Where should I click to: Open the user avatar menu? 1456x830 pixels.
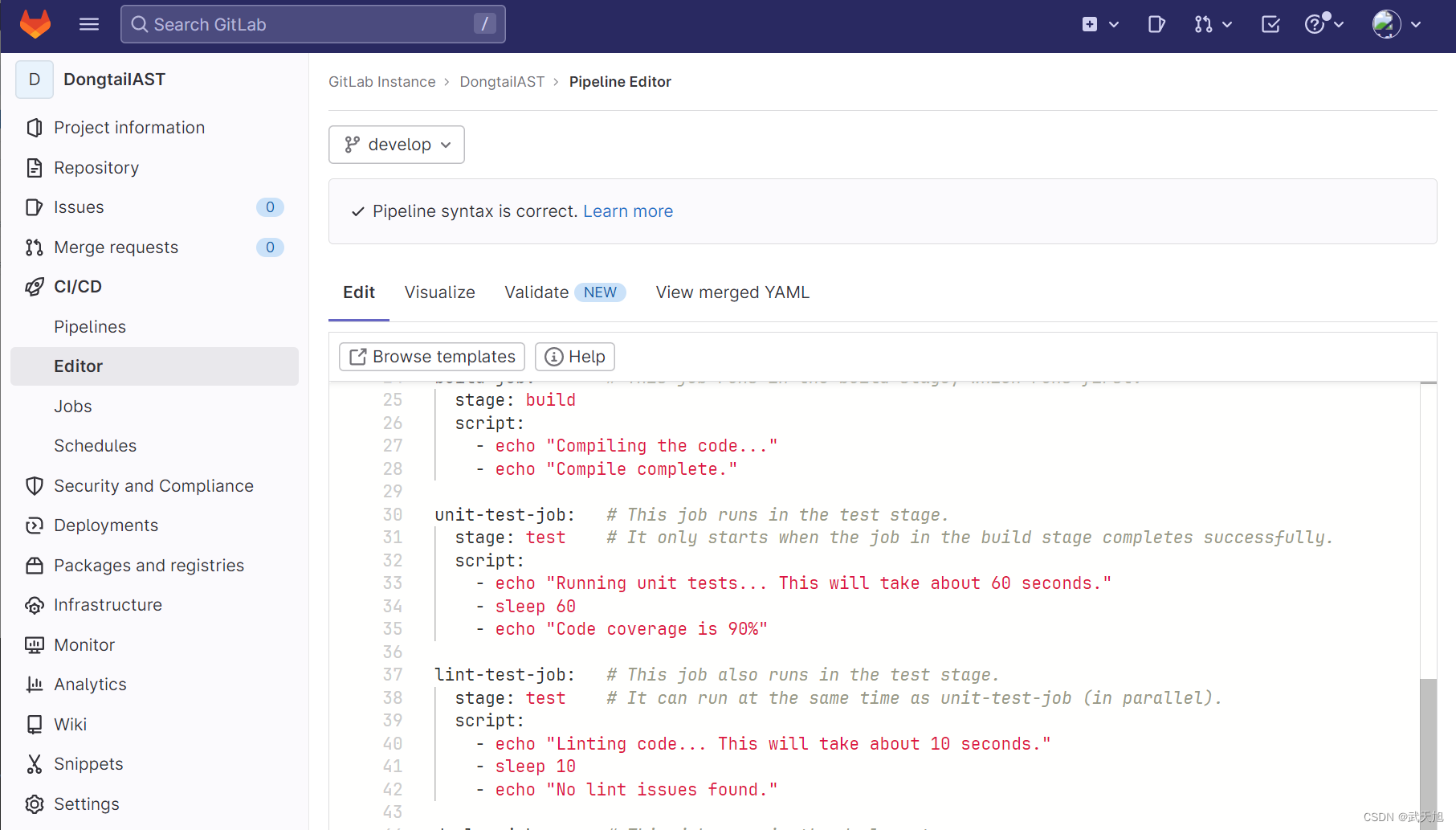(1397, 24)
